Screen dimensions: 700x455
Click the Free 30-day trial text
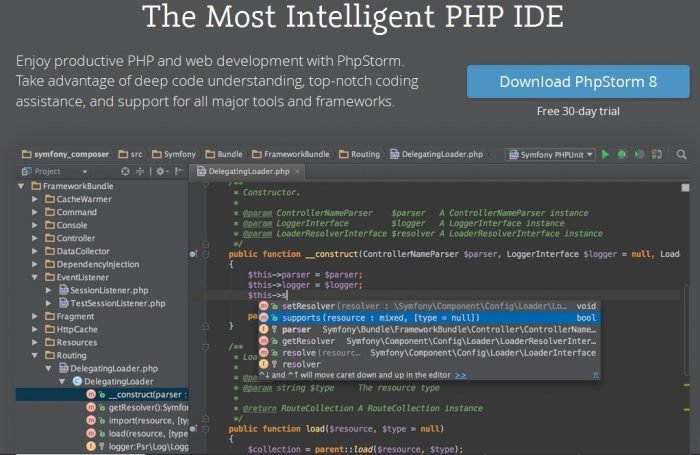point(578,111)
